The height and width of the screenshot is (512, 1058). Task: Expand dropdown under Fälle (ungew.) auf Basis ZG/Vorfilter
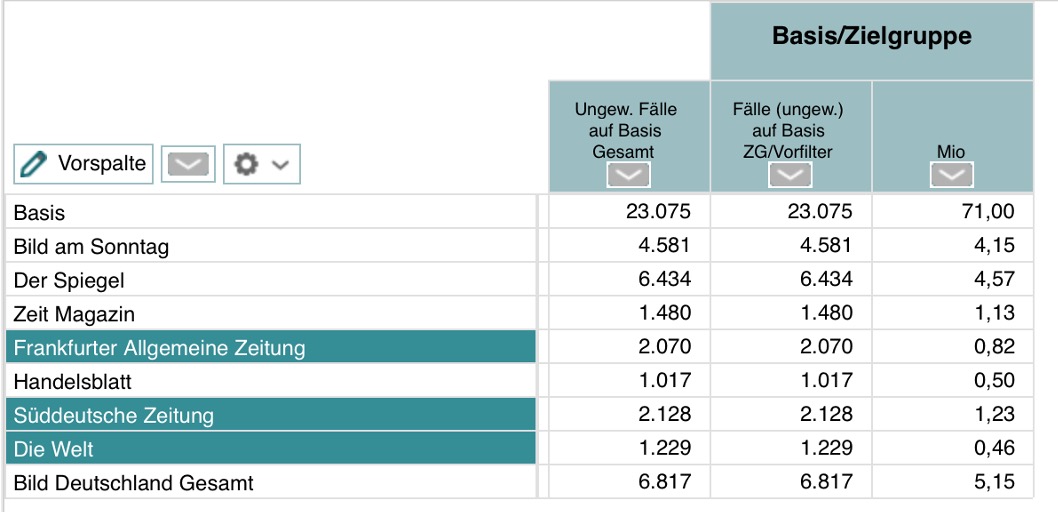point(790,176)
